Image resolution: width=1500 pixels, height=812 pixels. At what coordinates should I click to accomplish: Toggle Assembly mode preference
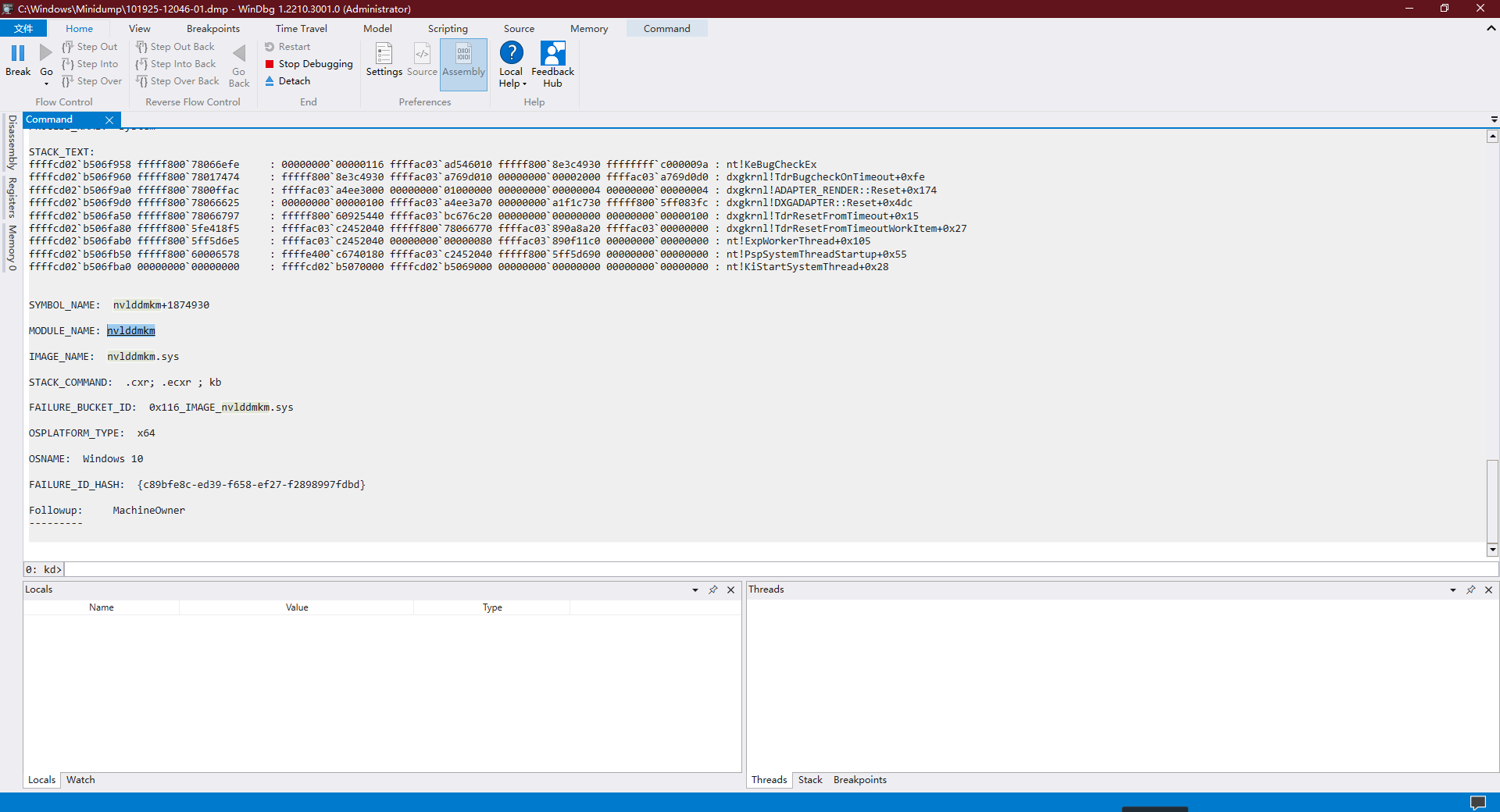point(464,64)
